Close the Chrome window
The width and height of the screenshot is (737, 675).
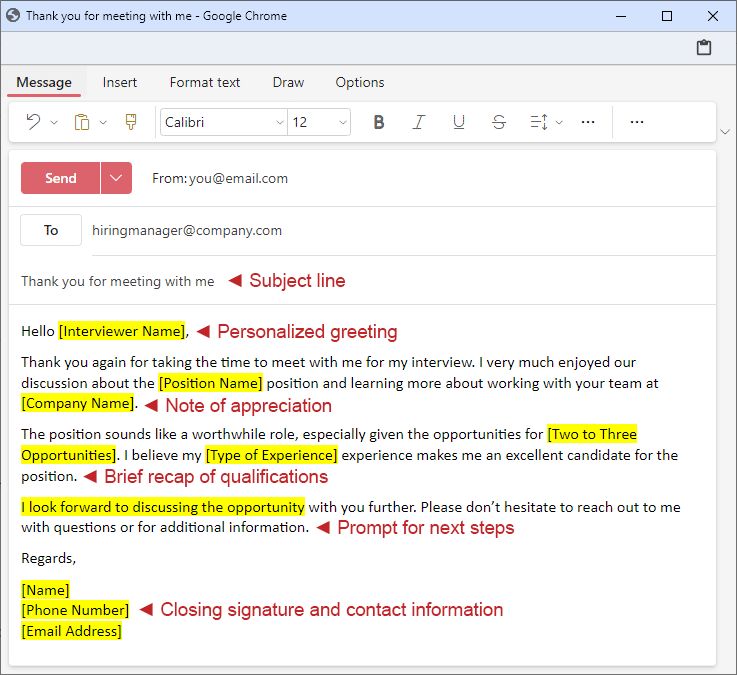tap(713, 16)
